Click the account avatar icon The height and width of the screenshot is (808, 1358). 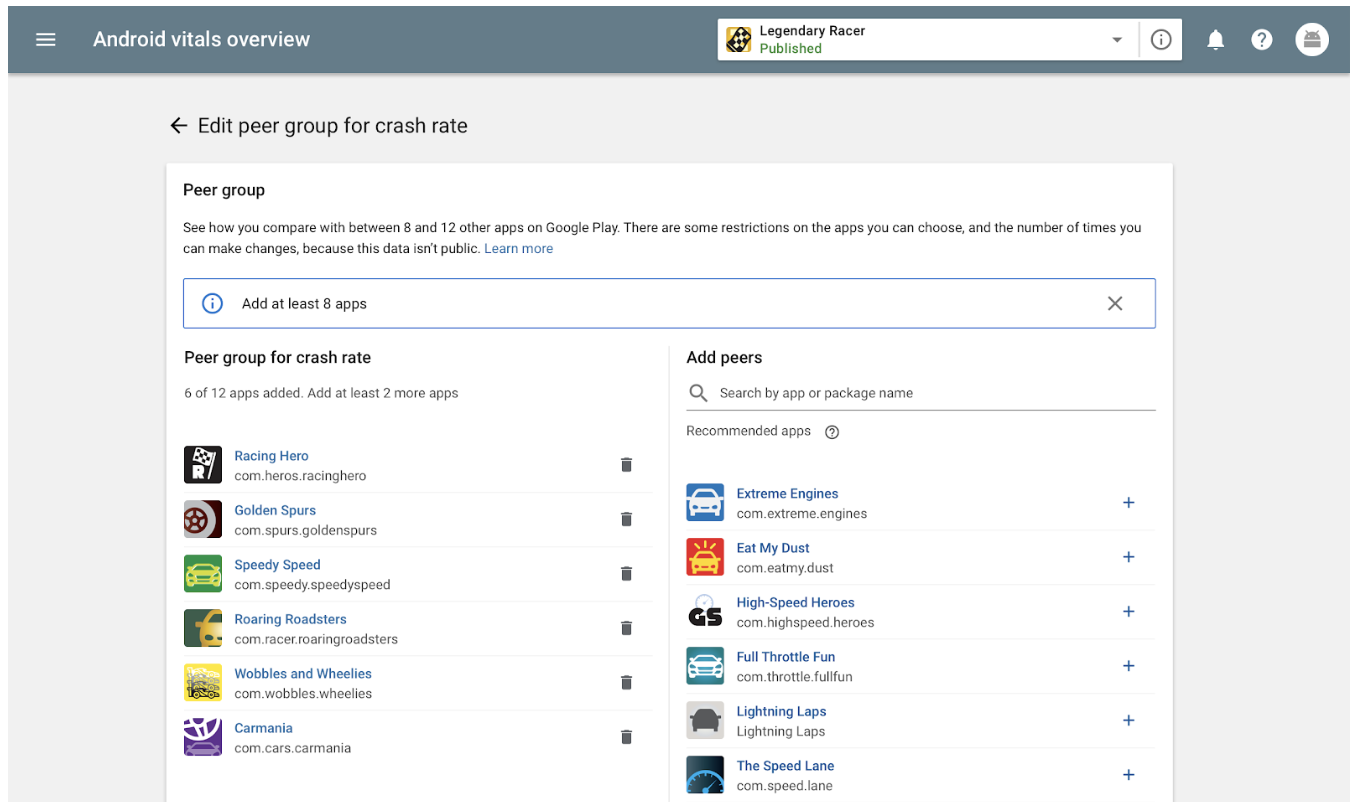click(1312, 40)
